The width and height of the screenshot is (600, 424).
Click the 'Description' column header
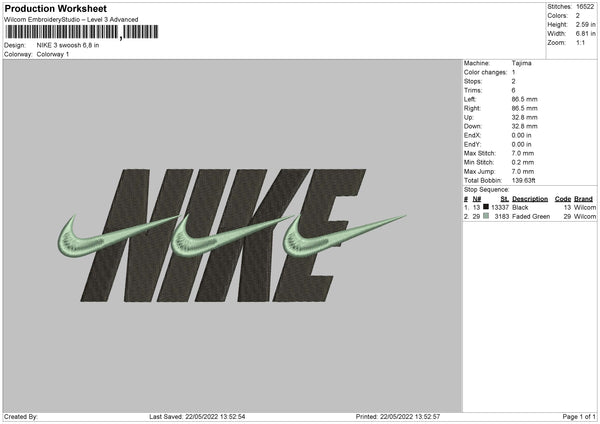(530, 199)
